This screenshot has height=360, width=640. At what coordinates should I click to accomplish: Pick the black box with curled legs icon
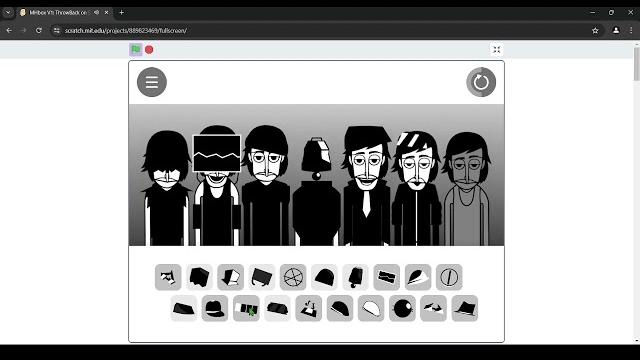coord(262,277)
